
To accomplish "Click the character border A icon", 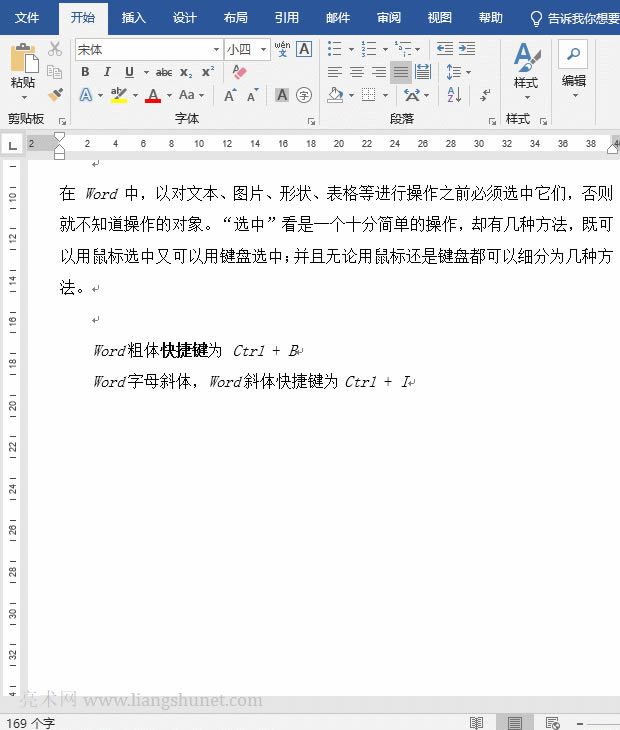I will tap(304, 48).
